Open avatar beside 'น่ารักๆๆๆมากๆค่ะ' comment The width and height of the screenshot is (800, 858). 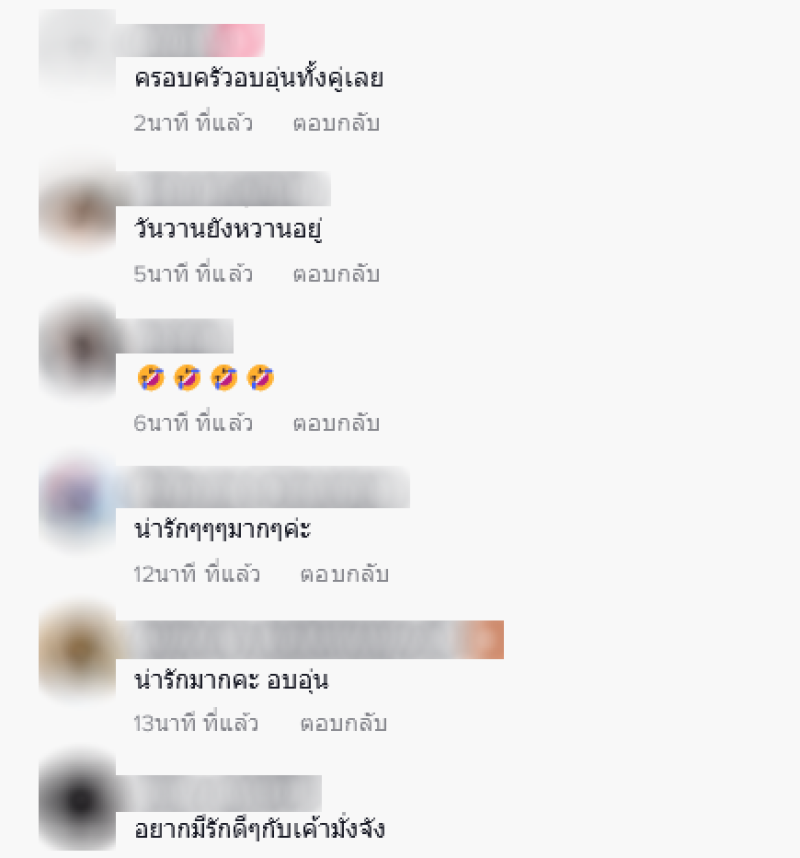point(77,501)
